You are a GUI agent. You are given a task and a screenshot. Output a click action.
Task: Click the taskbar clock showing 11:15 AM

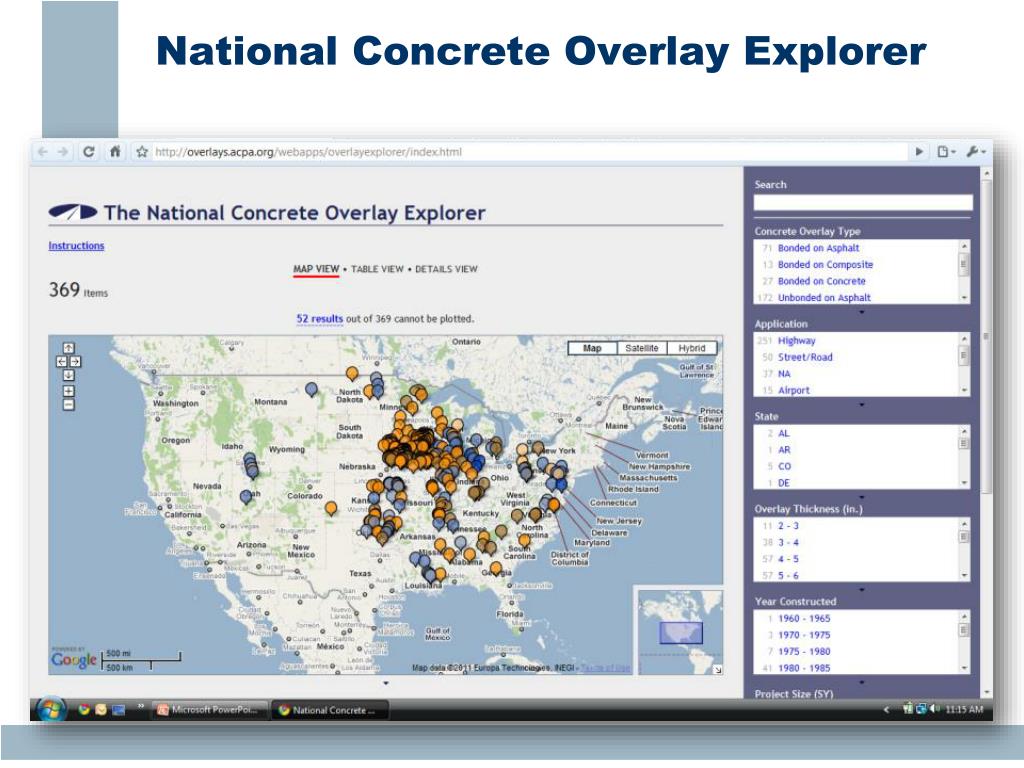point(964,710)
